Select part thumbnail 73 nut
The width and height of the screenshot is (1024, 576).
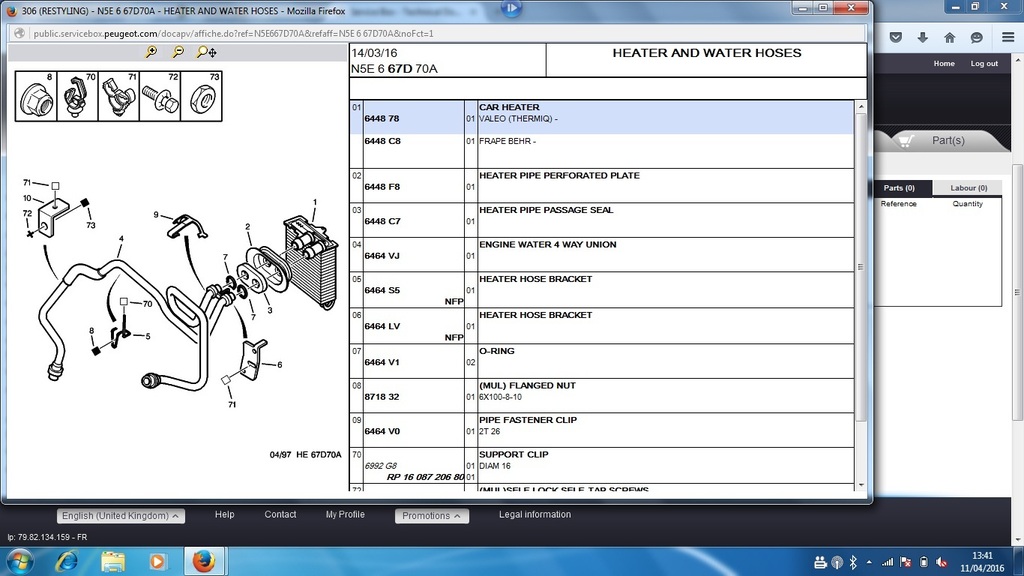click(201, 97)
